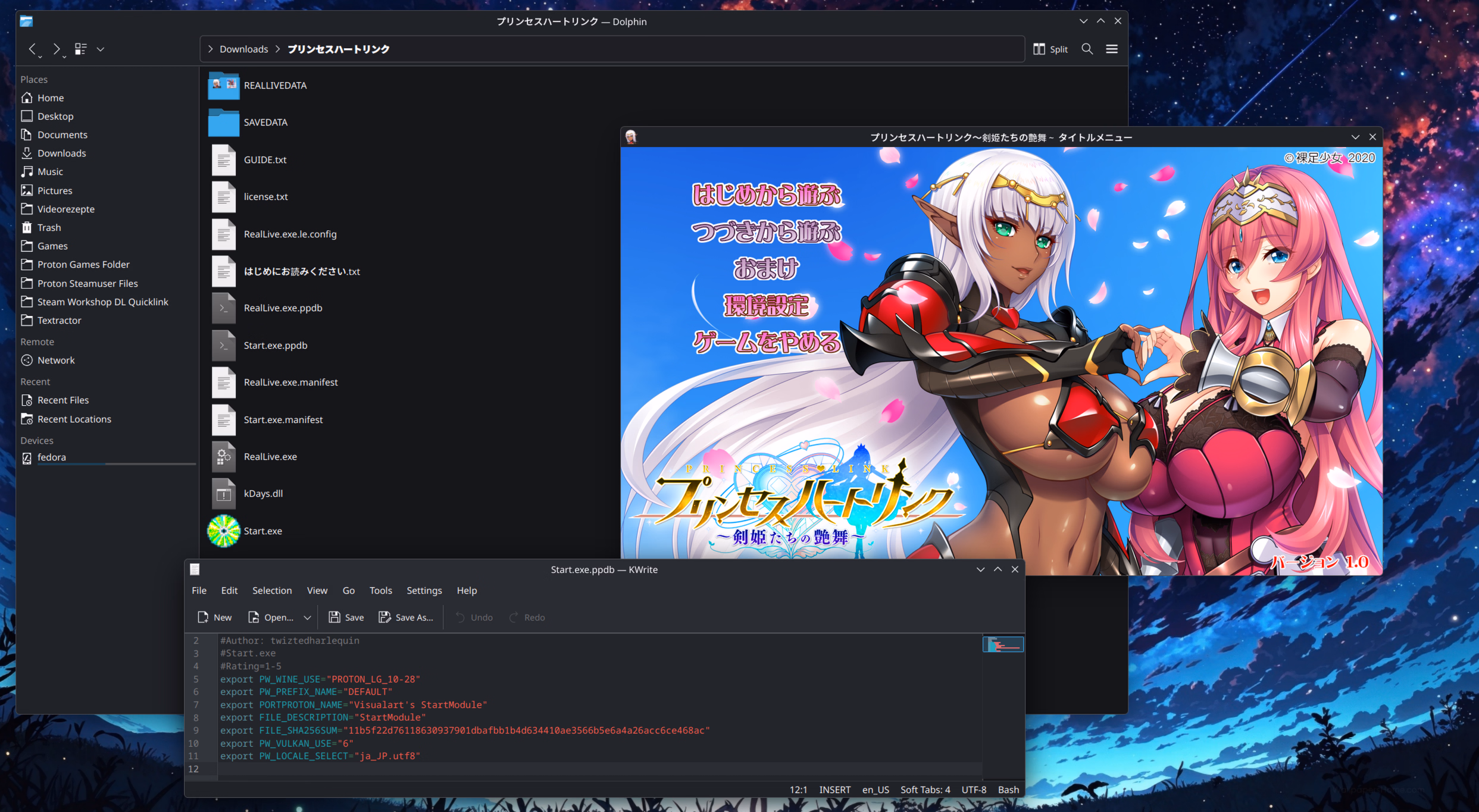Open Soft Tabs: 4 indentation selector
This screenshot has width=1479, height=812.
coord(925,789)
